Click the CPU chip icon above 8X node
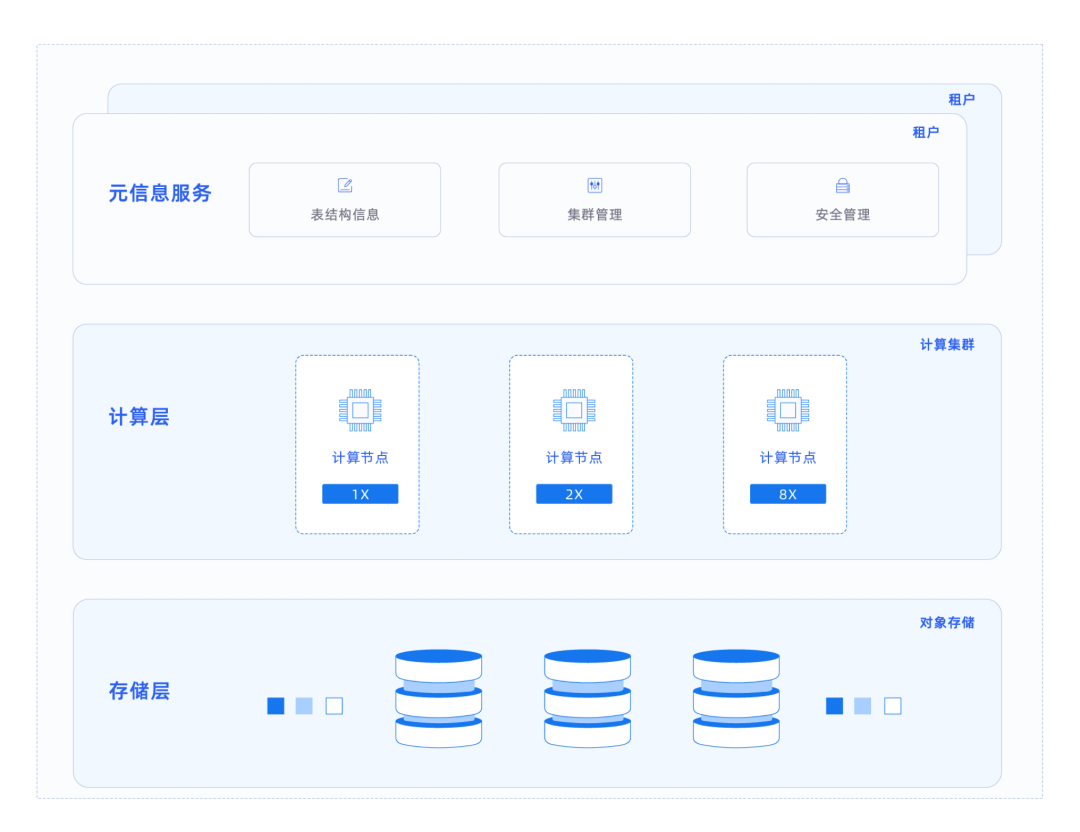 coord(788,410)
